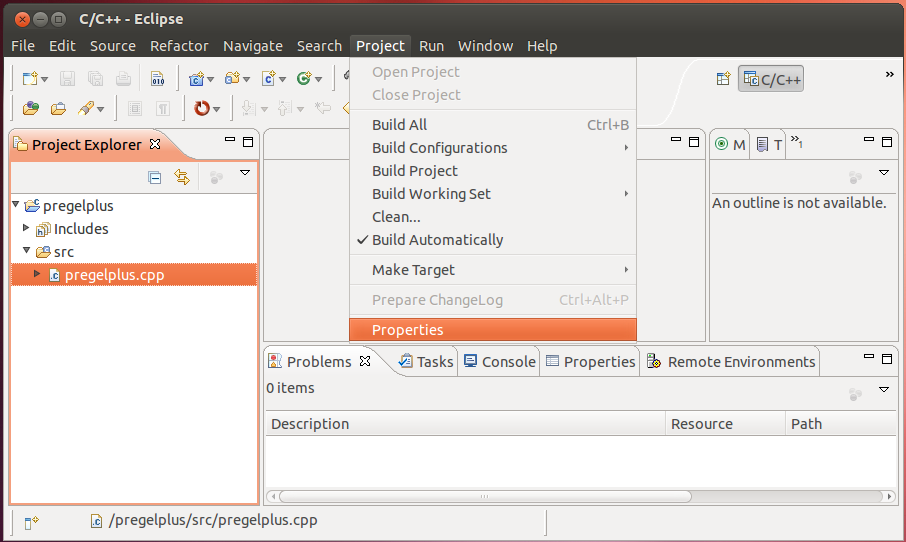Open dropdown next to red circular arrow
Image resolution: width=906 pixels, height=542 pixels.
click(x=216, y=109)
